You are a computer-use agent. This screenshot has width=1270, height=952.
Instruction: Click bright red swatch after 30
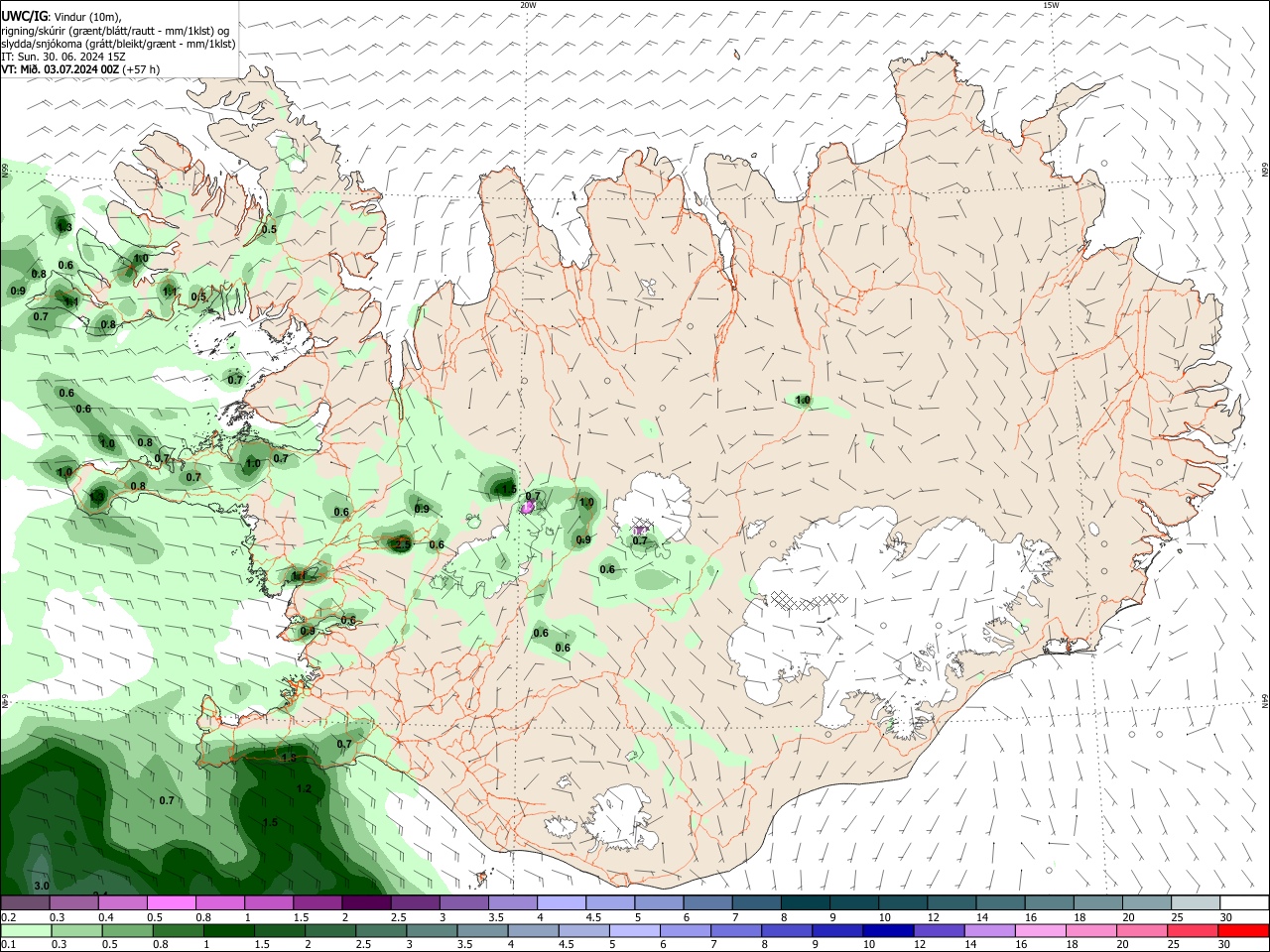coord(1242,930)
